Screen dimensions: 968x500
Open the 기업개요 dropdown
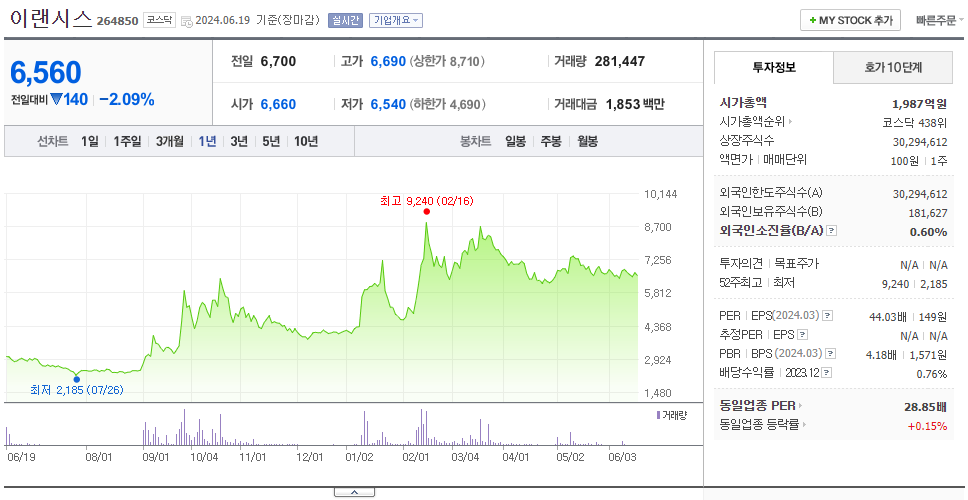click(x=396, y=20)
